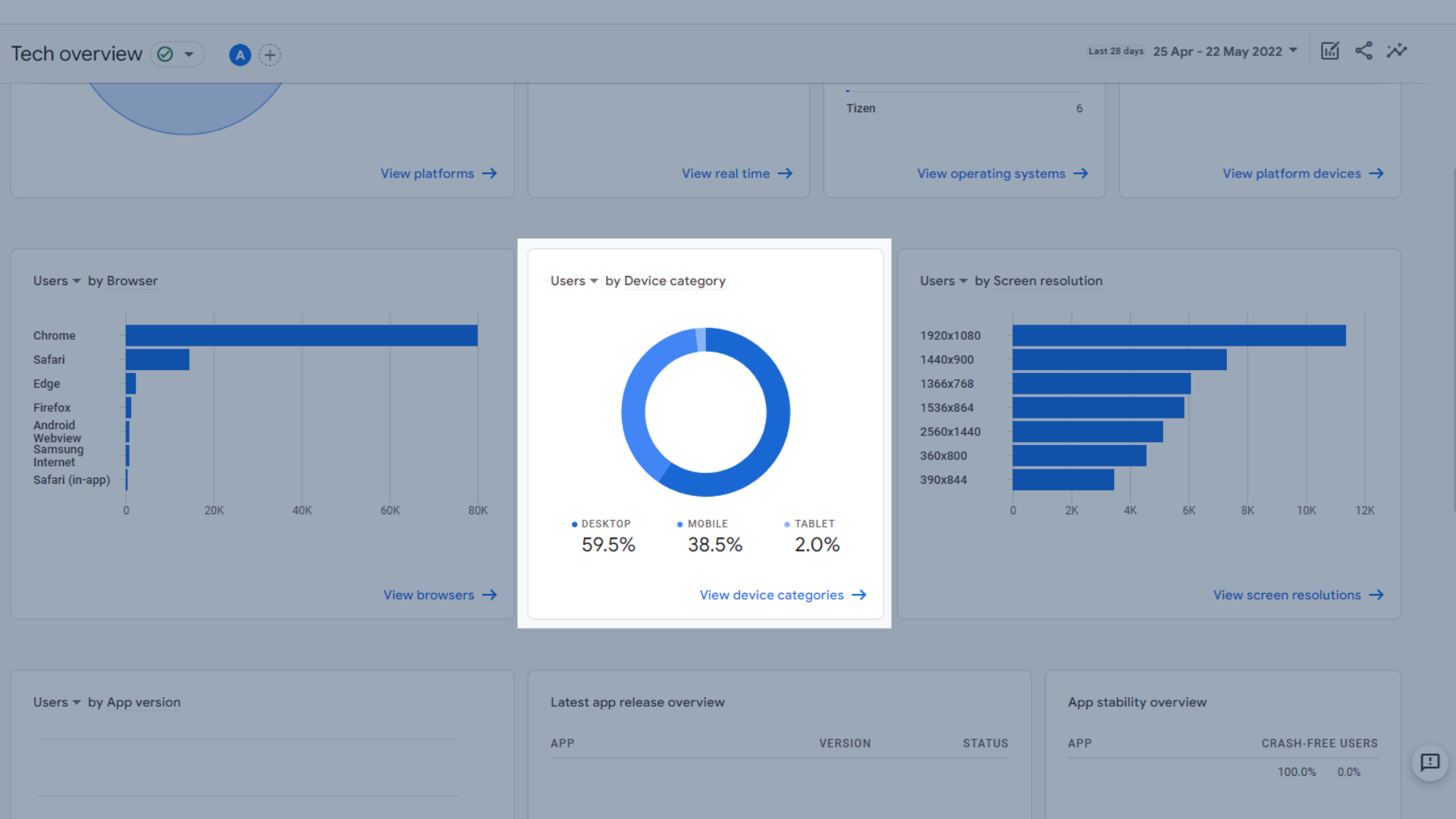Click the feedback icon at bottom right

[1429, 762]
